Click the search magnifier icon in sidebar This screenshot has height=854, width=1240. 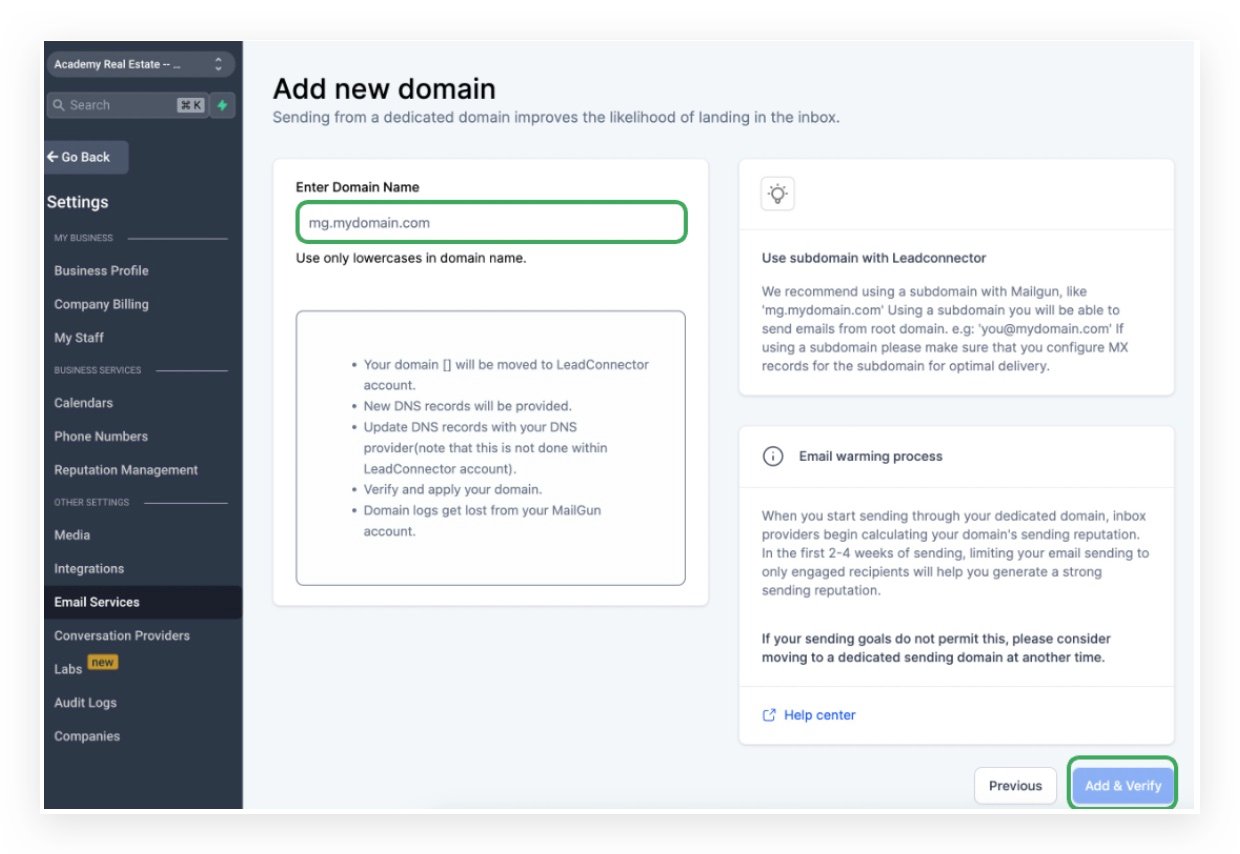point(59,105)
